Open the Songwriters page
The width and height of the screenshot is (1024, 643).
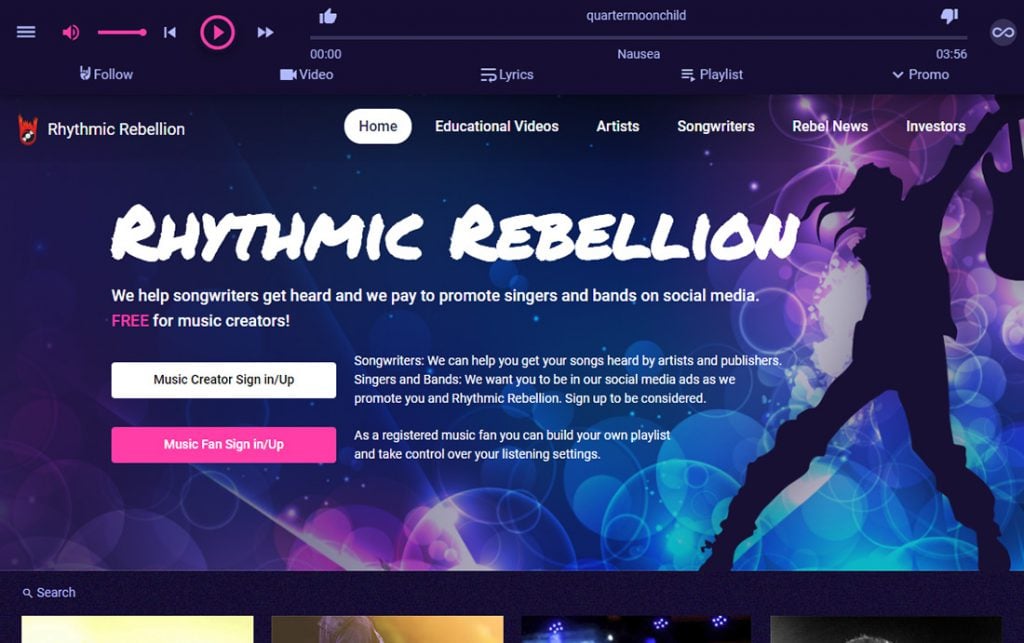tap(716, 126)
